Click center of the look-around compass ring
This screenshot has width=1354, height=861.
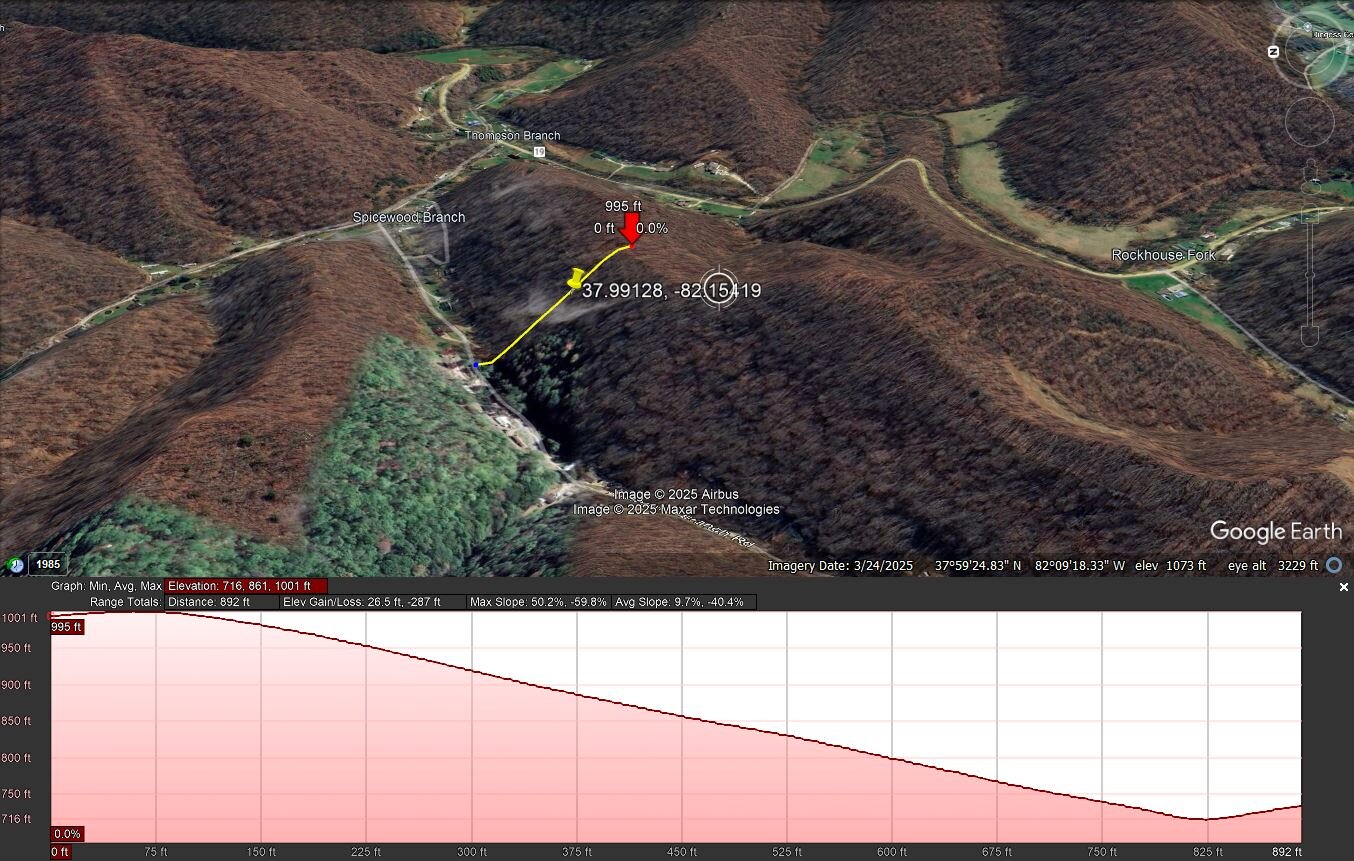coord(1310,52)
